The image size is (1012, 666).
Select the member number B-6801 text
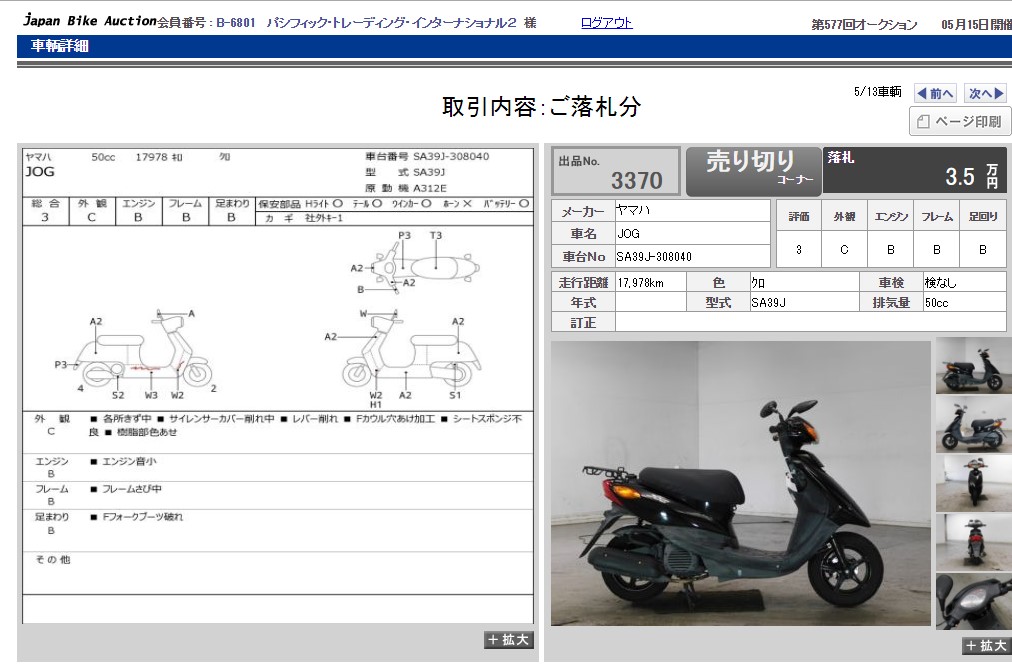236,23
